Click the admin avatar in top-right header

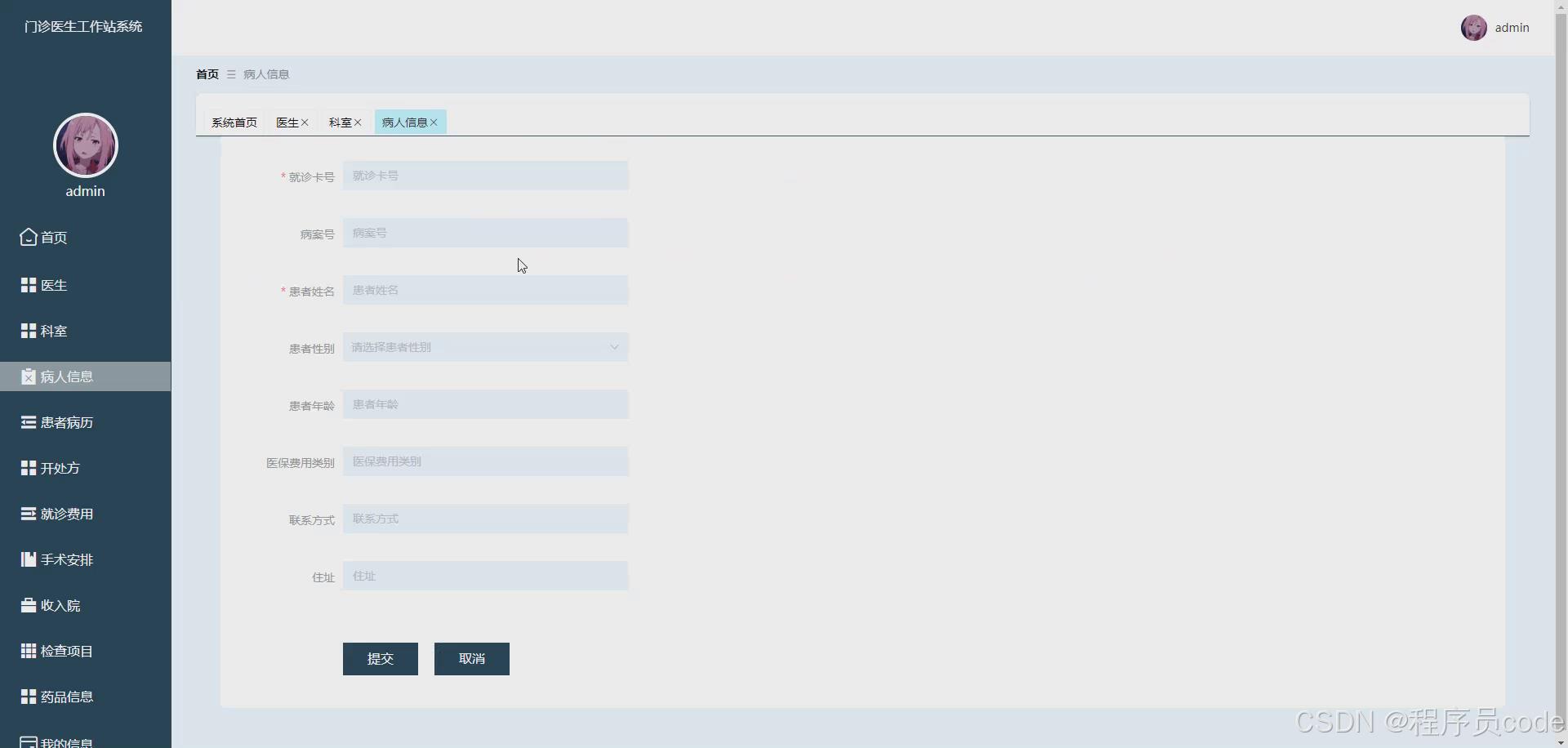(x=1474, y=28)
